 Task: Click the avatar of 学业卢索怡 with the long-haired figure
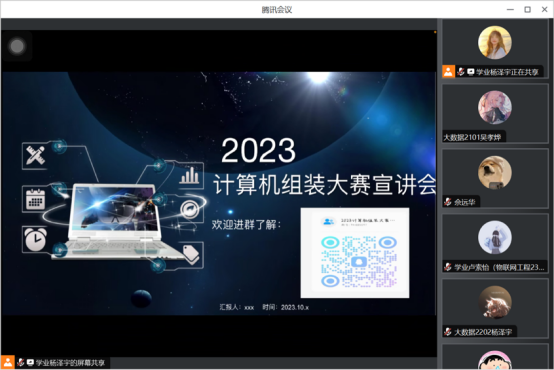point(495,237)
